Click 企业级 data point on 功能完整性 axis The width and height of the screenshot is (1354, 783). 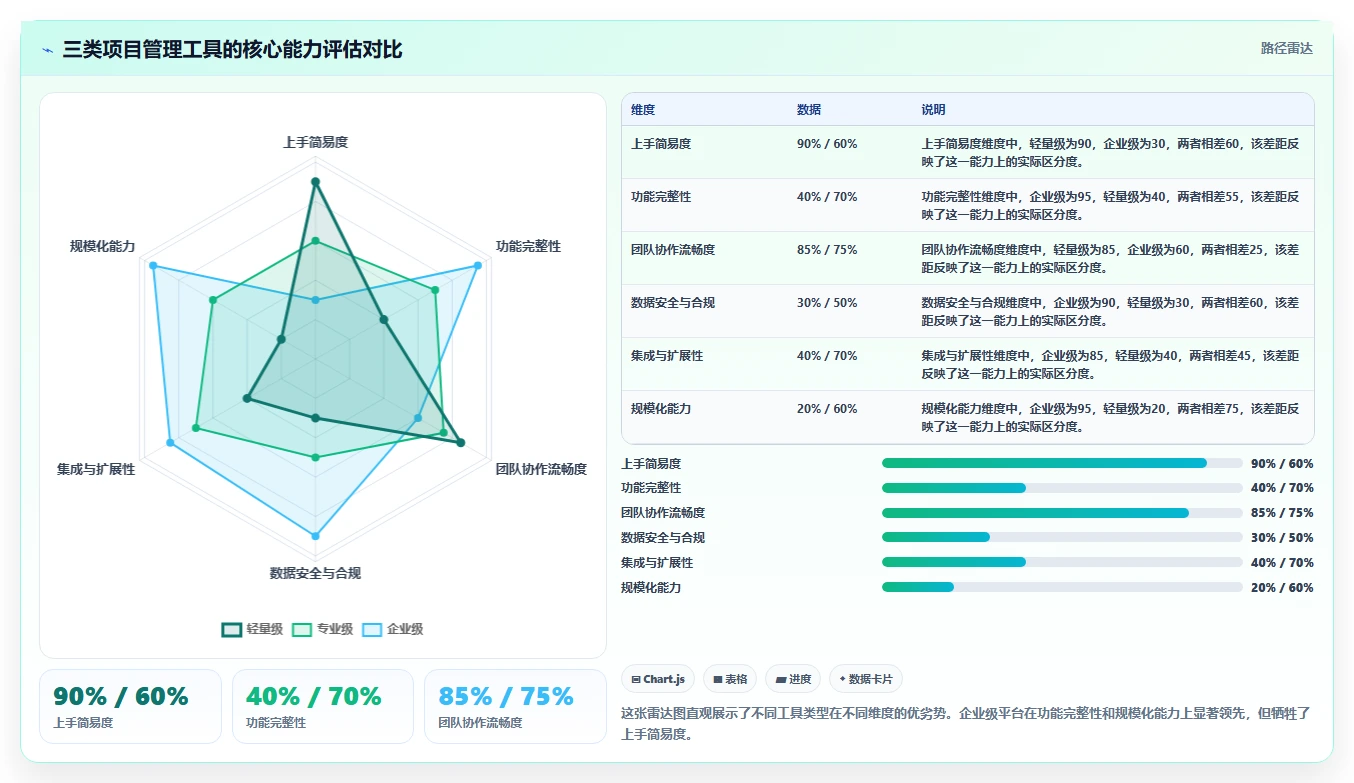477,265
